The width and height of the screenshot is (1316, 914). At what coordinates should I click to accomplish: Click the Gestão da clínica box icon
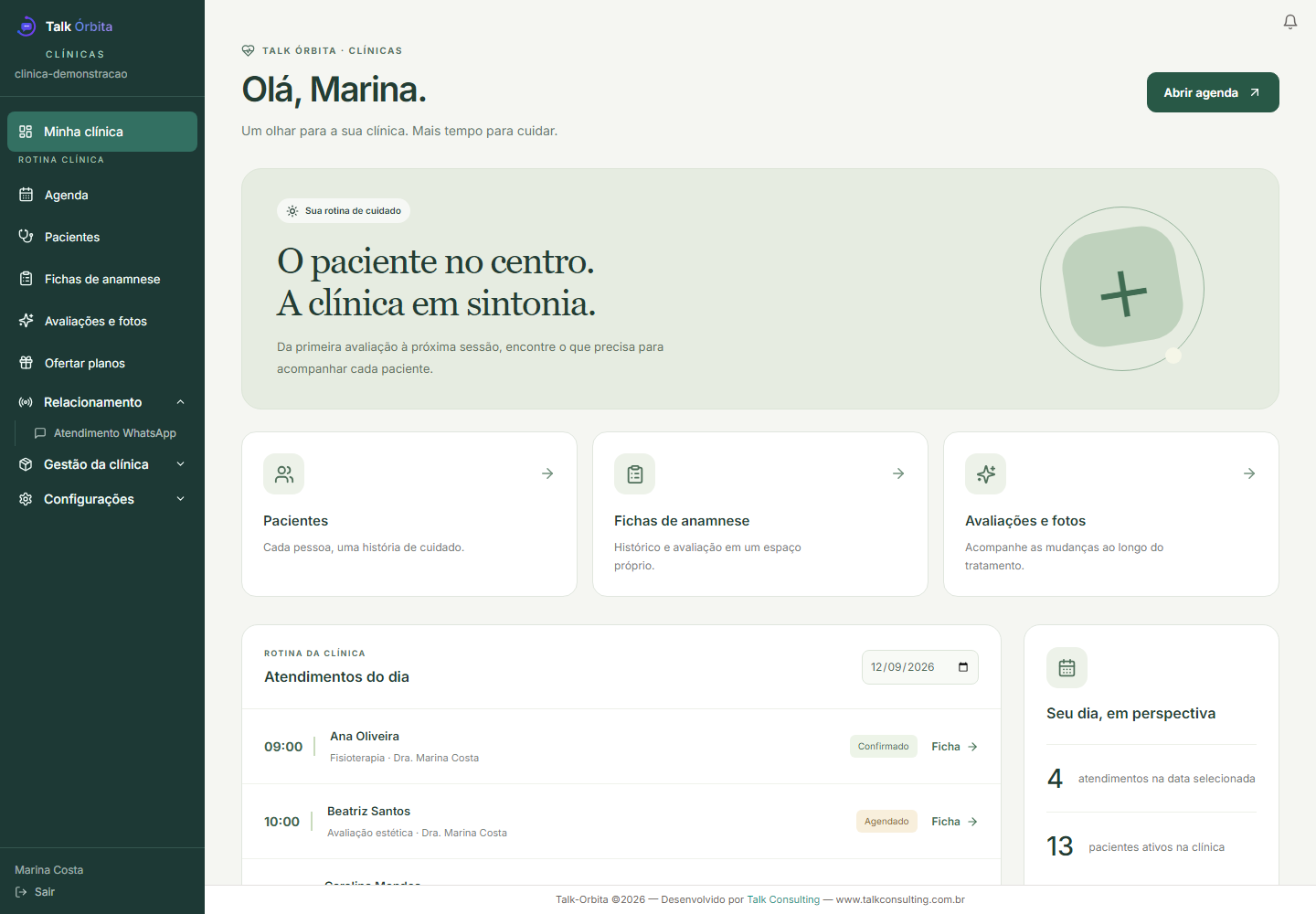point(26,464)
